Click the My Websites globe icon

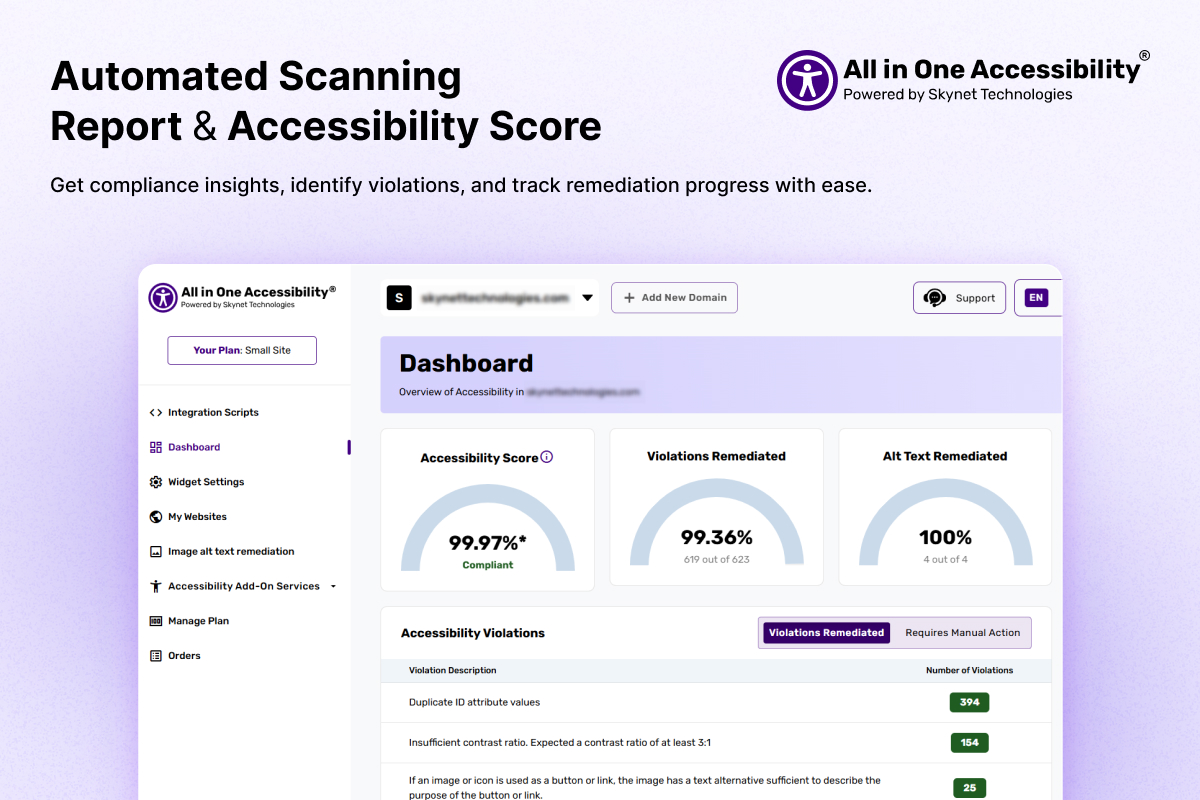pyautogui.click(x=156, y=517)
